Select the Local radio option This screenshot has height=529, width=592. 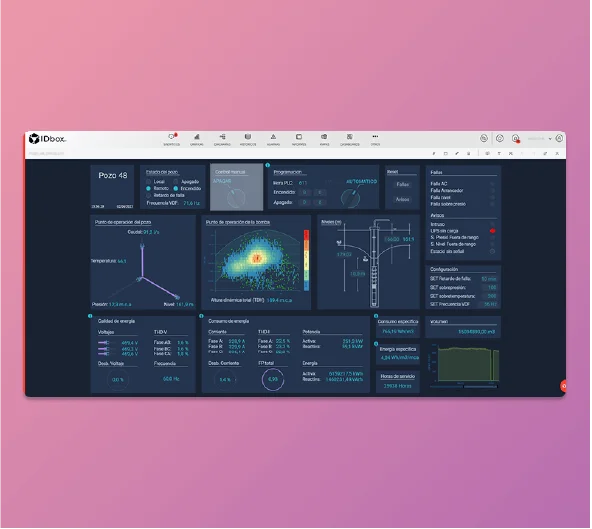pos(148,182)
